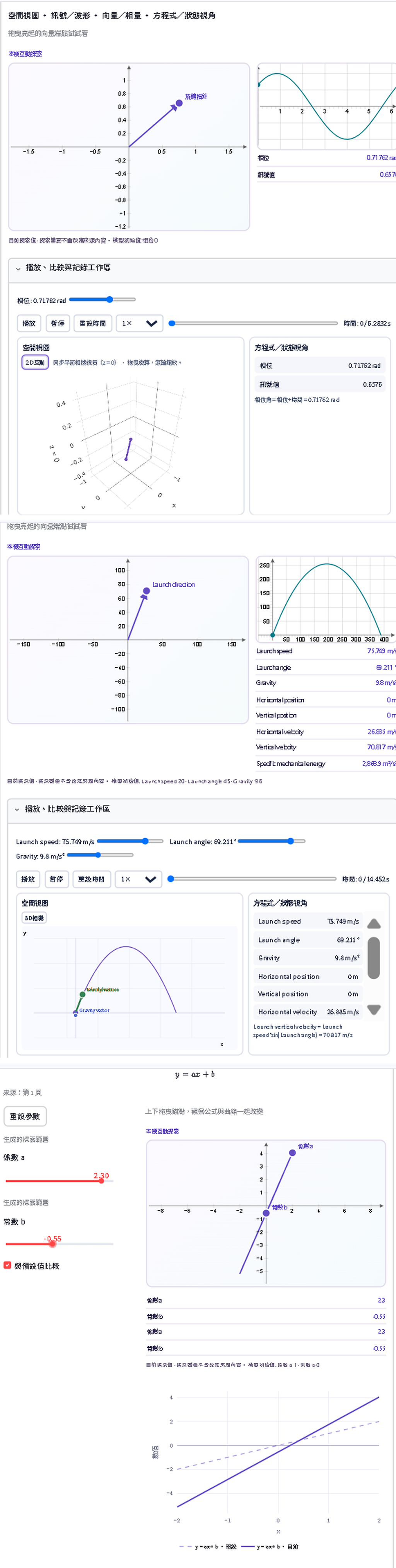The image size is (396, 1568).
Task: Click the 旋轉指針 vector endpoint
Action: pyautogui.click(x=179, y=103)
